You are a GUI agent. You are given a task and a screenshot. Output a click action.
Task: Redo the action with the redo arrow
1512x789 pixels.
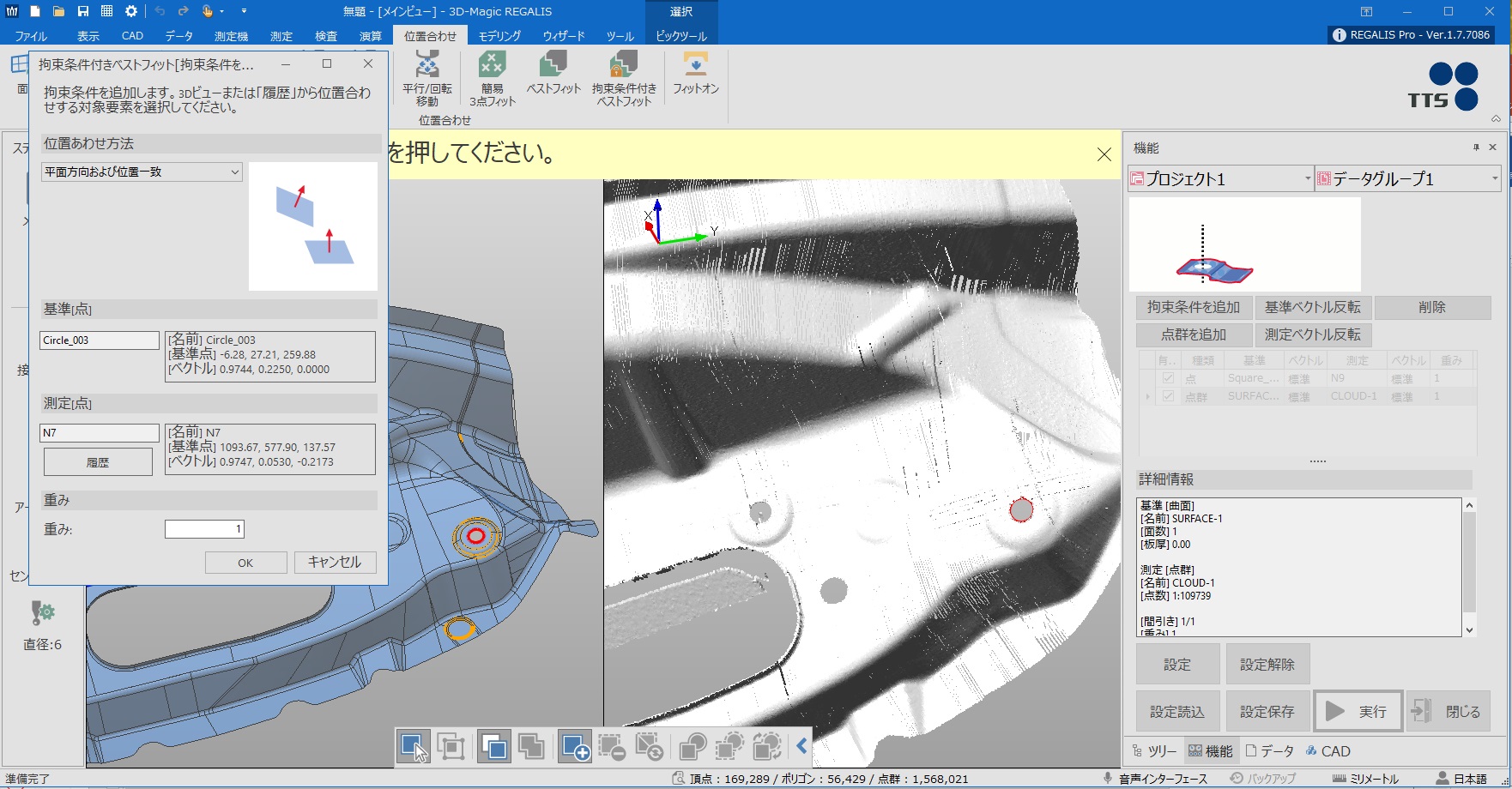tap(183, 11)
